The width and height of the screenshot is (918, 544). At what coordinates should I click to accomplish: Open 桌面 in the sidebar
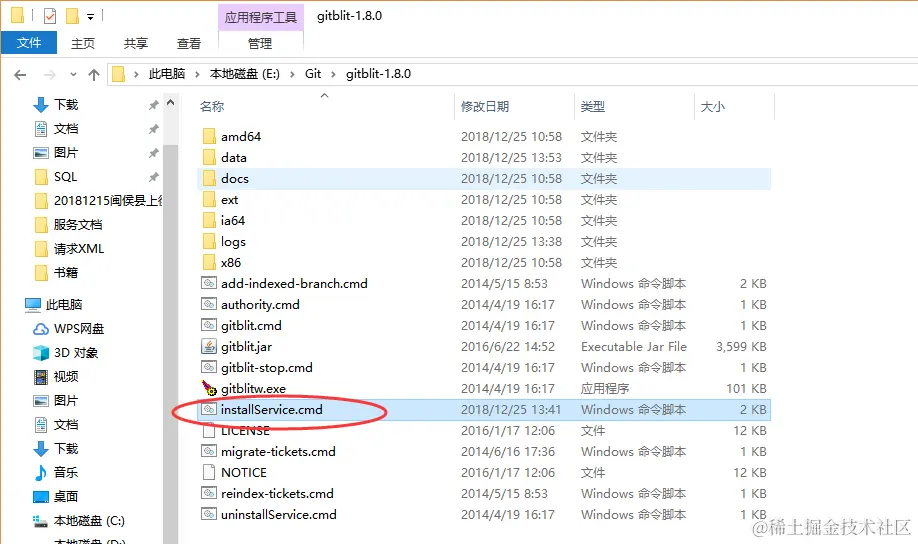[56, 497]
